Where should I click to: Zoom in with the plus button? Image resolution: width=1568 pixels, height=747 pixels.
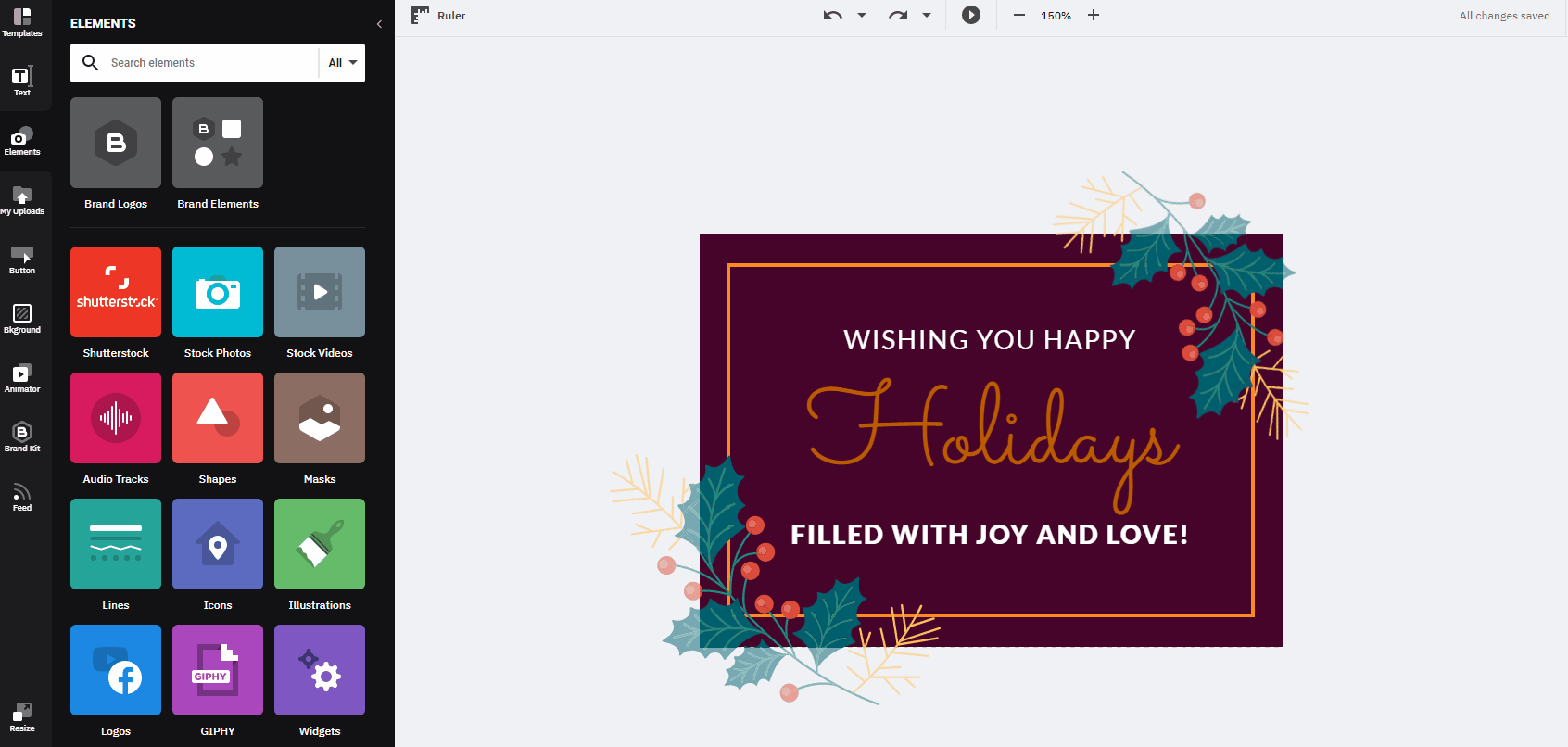click(x=1094, y=15)
